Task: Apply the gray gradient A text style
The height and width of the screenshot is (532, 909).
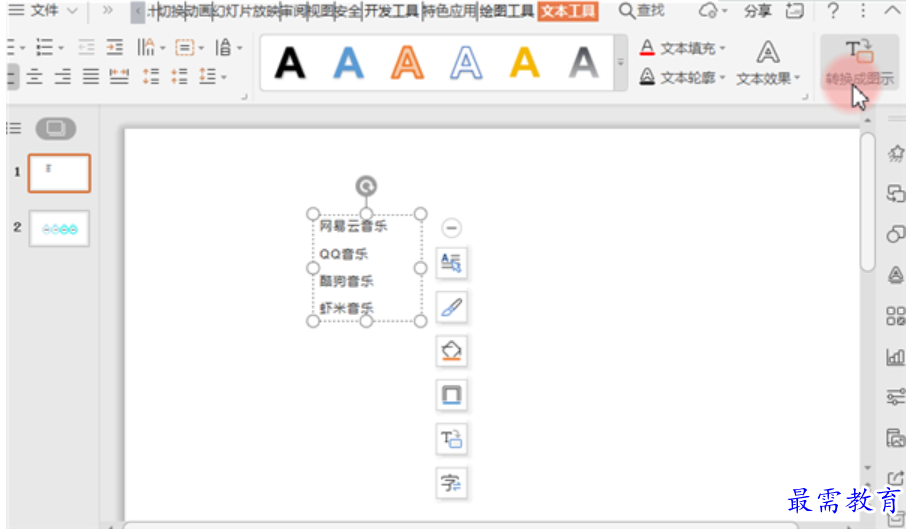Action: coord(583,63)
